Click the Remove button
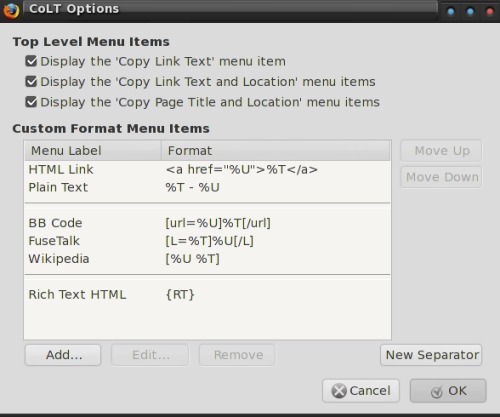Image resolution: width=500 pixels, height=417 pixels. [237, 355]
